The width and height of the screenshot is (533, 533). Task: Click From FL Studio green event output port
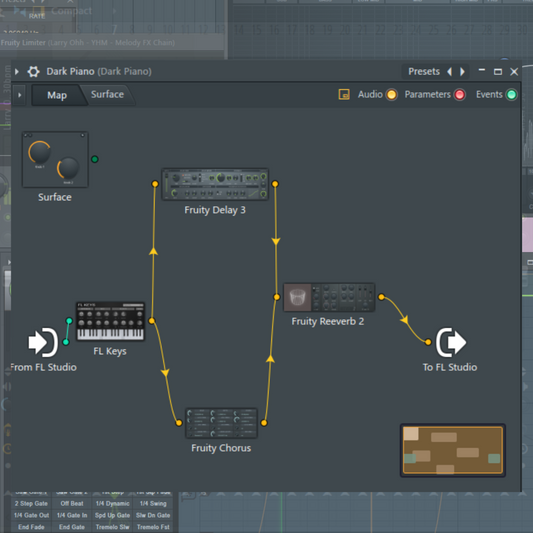click(x=66, y=342)
